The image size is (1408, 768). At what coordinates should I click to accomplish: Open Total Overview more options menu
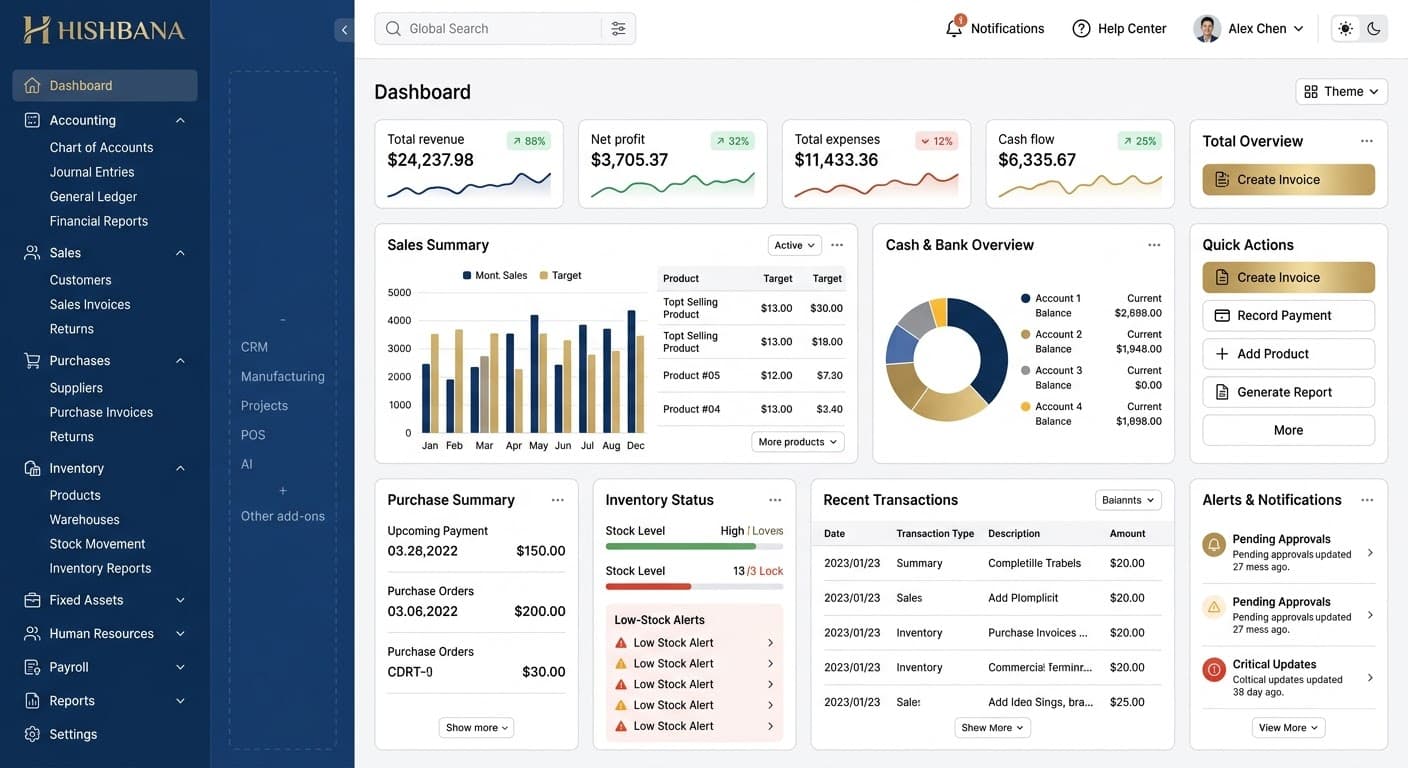(x=1366, y=141)
